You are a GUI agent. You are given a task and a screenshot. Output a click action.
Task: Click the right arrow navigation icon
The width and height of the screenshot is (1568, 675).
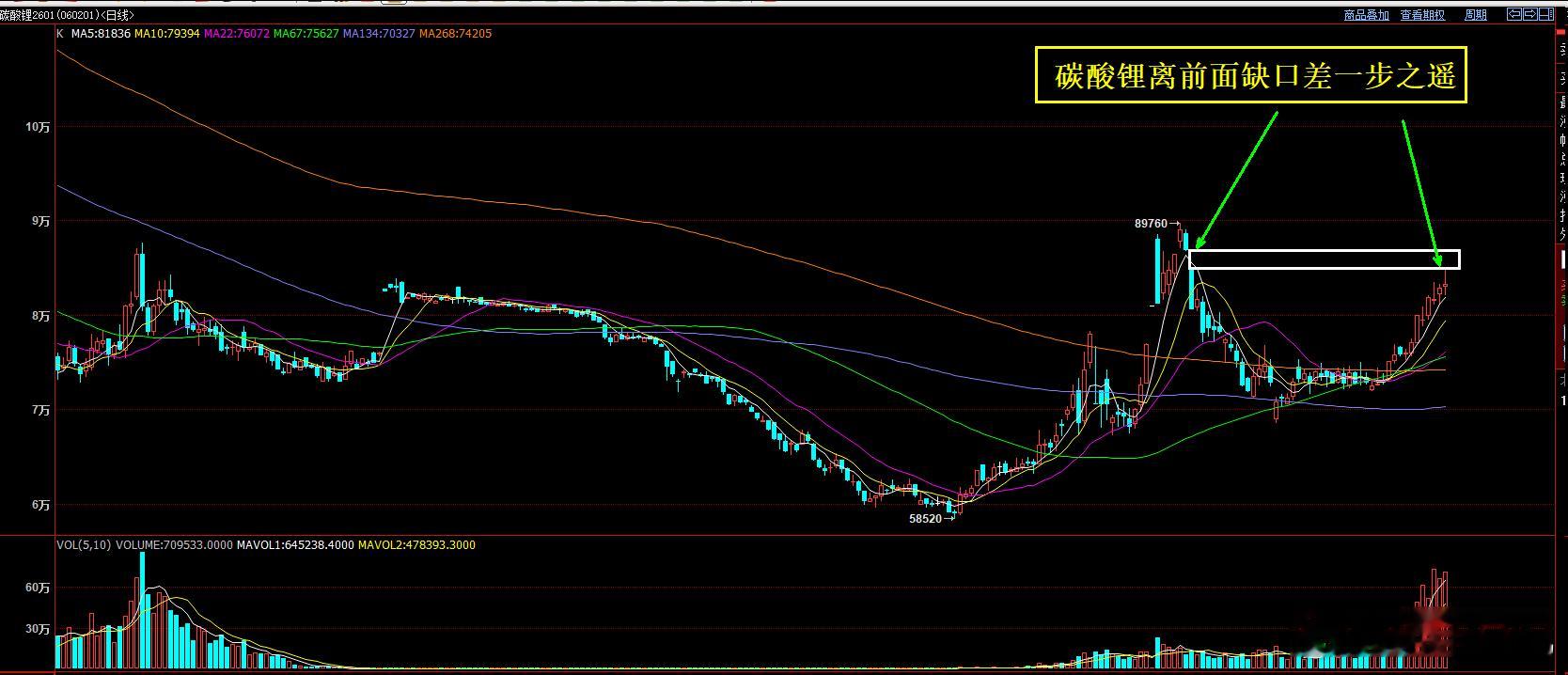[x=1529, y=14]
